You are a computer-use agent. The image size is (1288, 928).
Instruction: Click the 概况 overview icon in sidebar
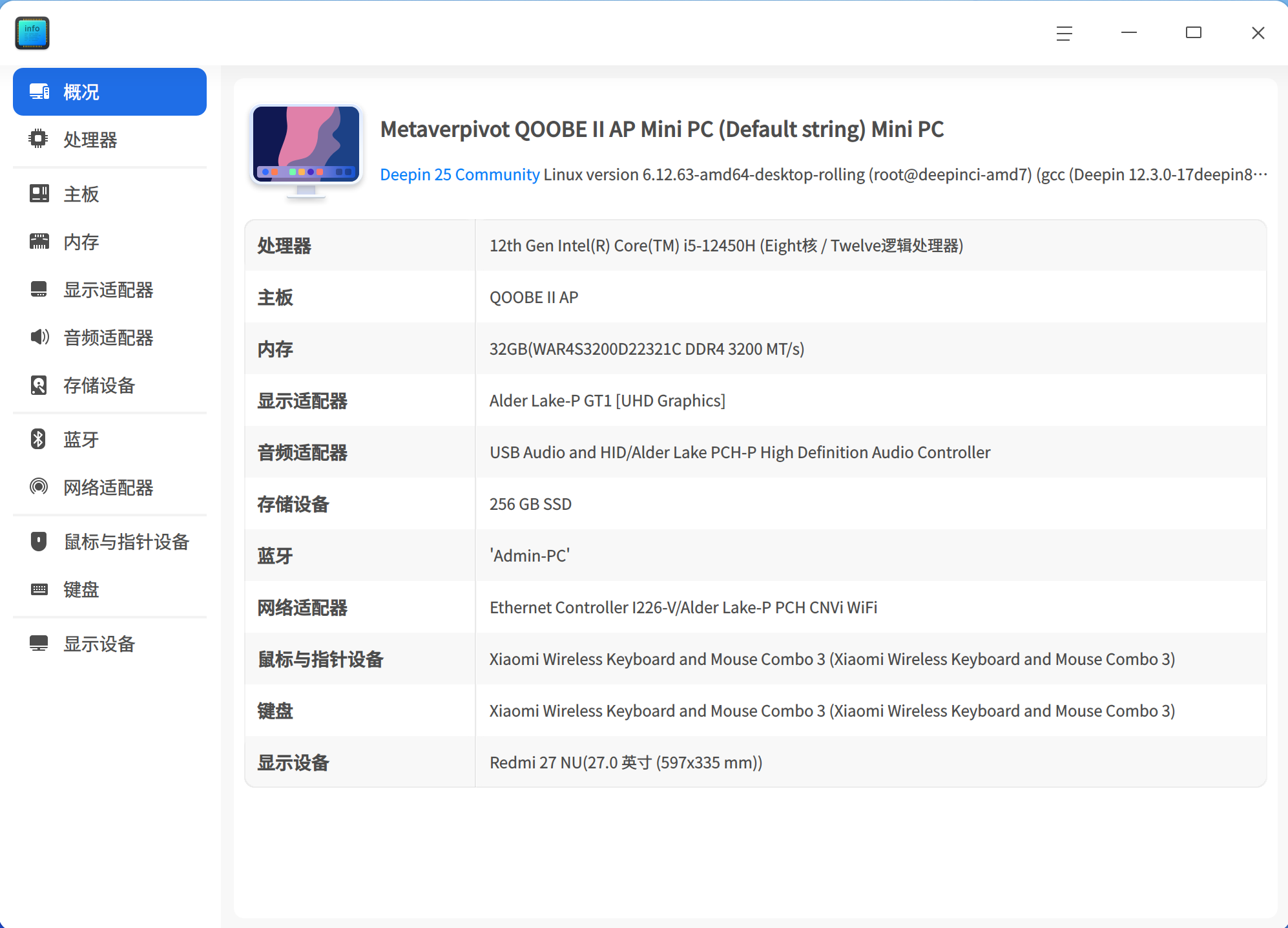pyautogui.click(x=39, y=92)
